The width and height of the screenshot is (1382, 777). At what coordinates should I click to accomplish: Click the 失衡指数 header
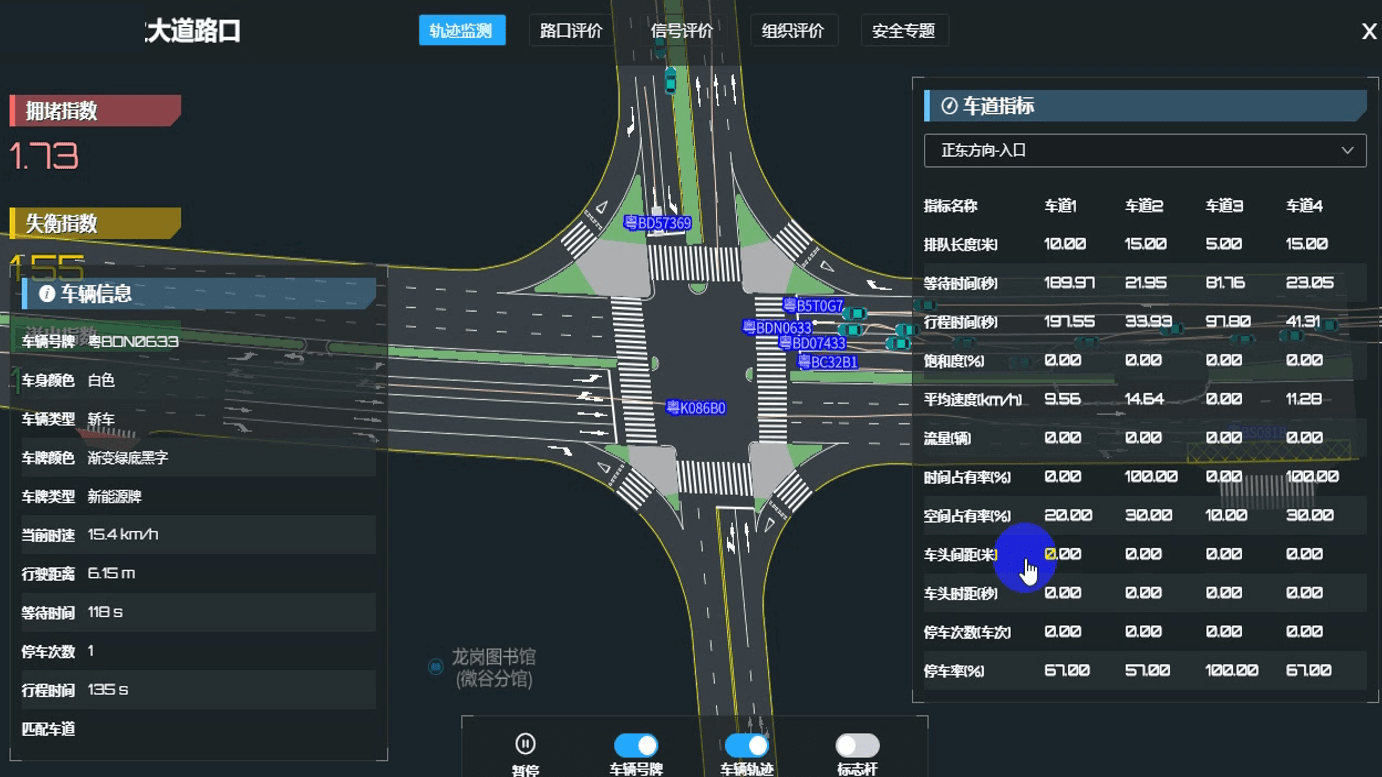(x=95, y=223)
